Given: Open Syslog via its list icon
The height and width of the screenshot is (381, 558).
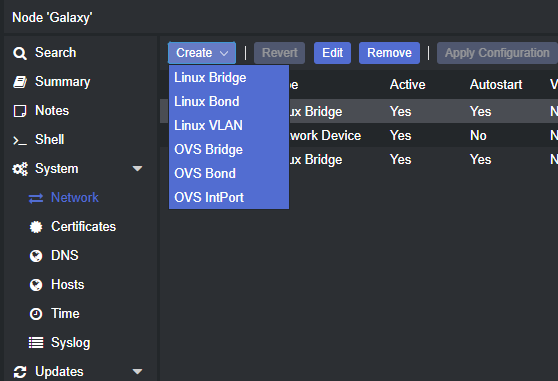Looking at the screenshot, I should pos(36,343).
